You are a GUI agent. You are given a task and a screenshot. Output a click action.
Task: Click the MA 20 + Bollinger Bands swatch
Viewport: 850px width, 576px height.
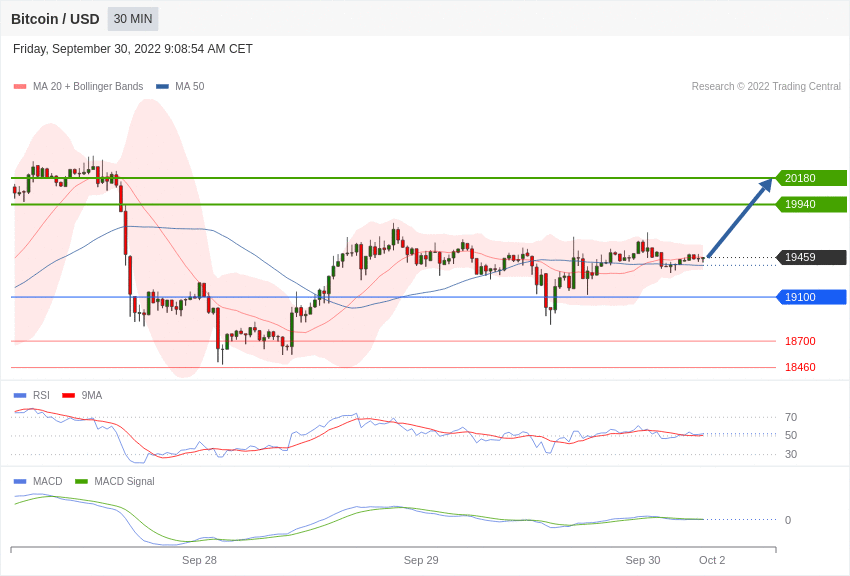pyautogui.click(x=20, y=86)
